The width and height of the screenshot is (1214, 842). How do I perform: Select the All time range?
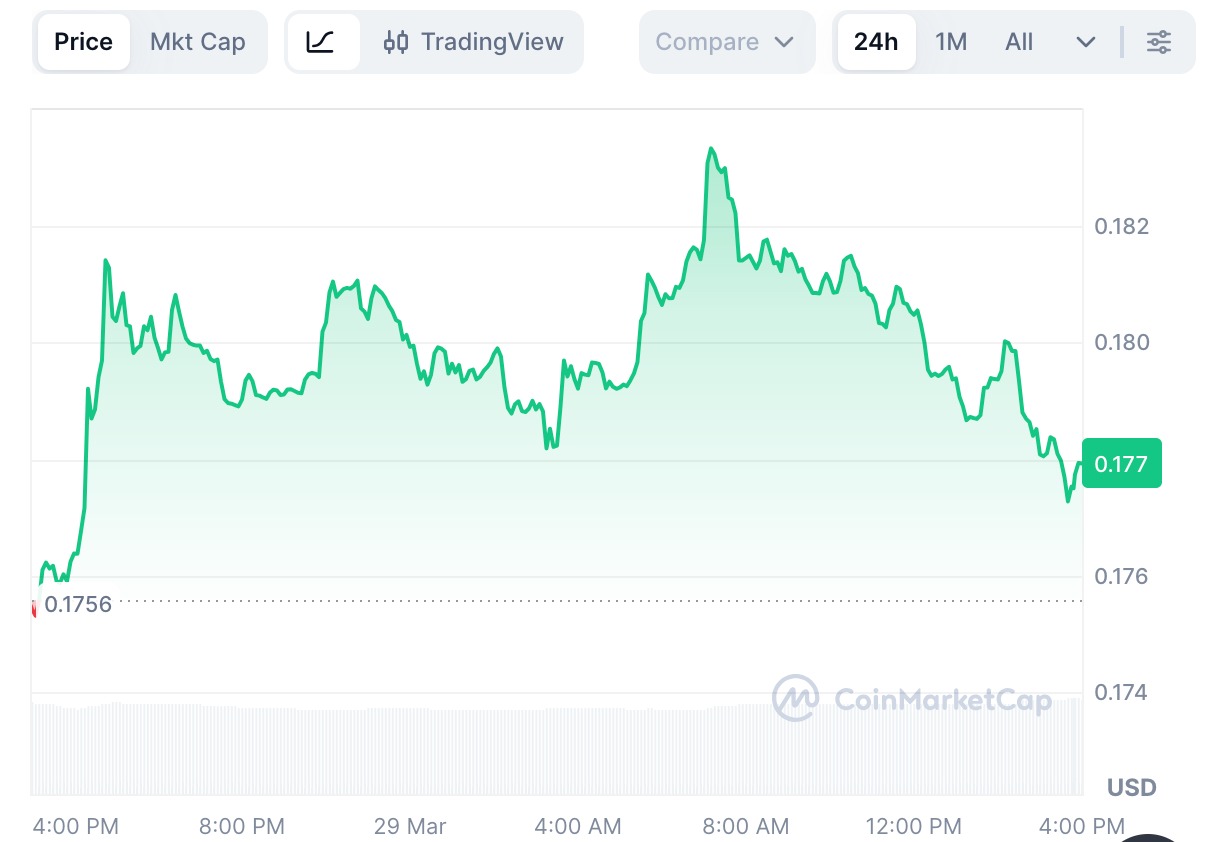[1019, 42]
